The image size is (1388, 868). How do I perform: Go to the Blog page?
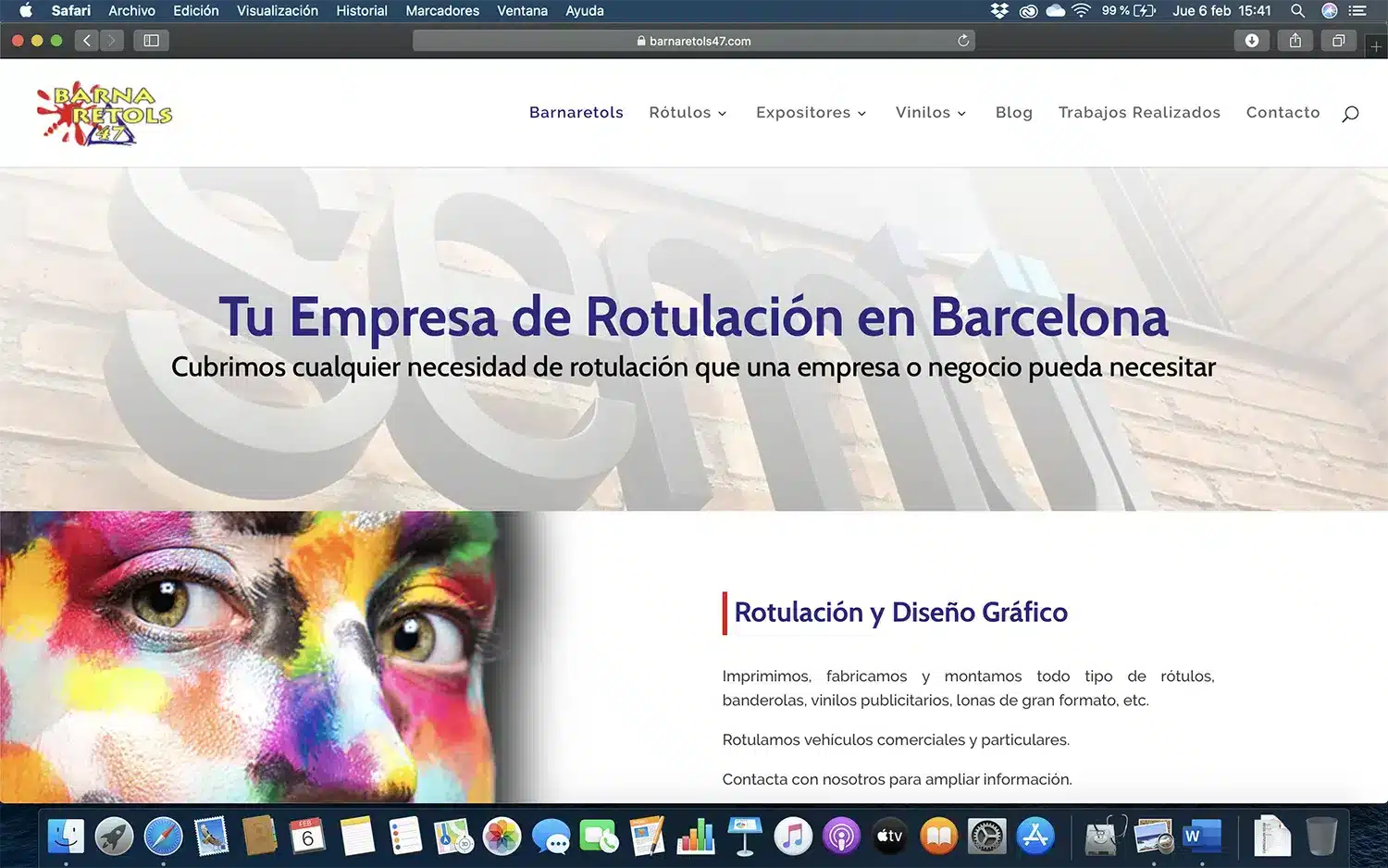tap(1013, 113)
